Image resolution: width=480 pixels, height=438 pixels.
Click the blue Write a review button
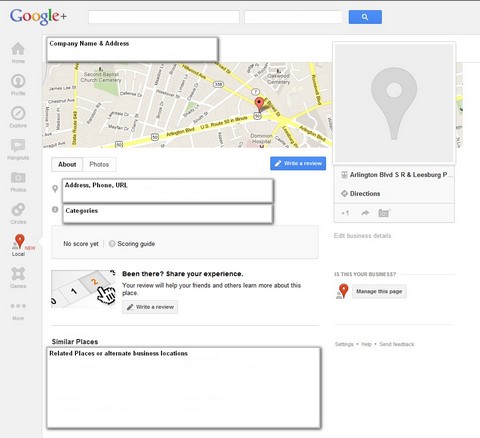tap(298, 163)
